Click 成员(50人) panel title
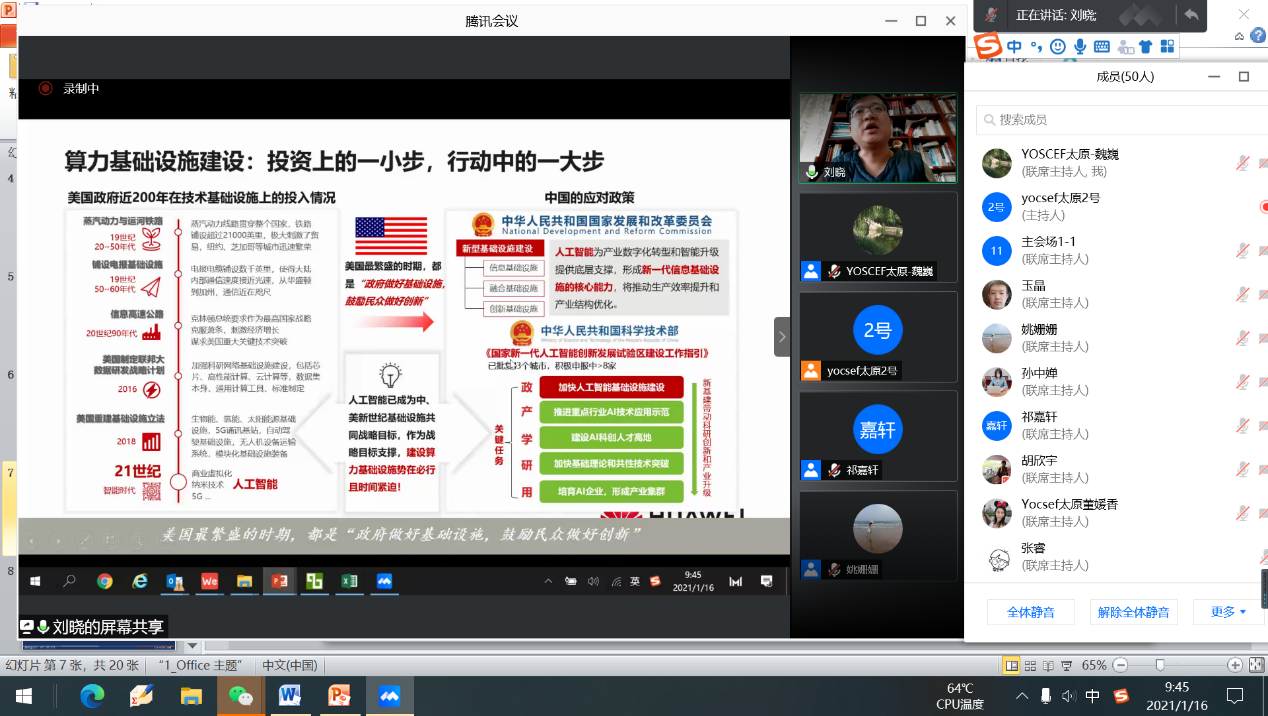 (x=1125, y=77)
